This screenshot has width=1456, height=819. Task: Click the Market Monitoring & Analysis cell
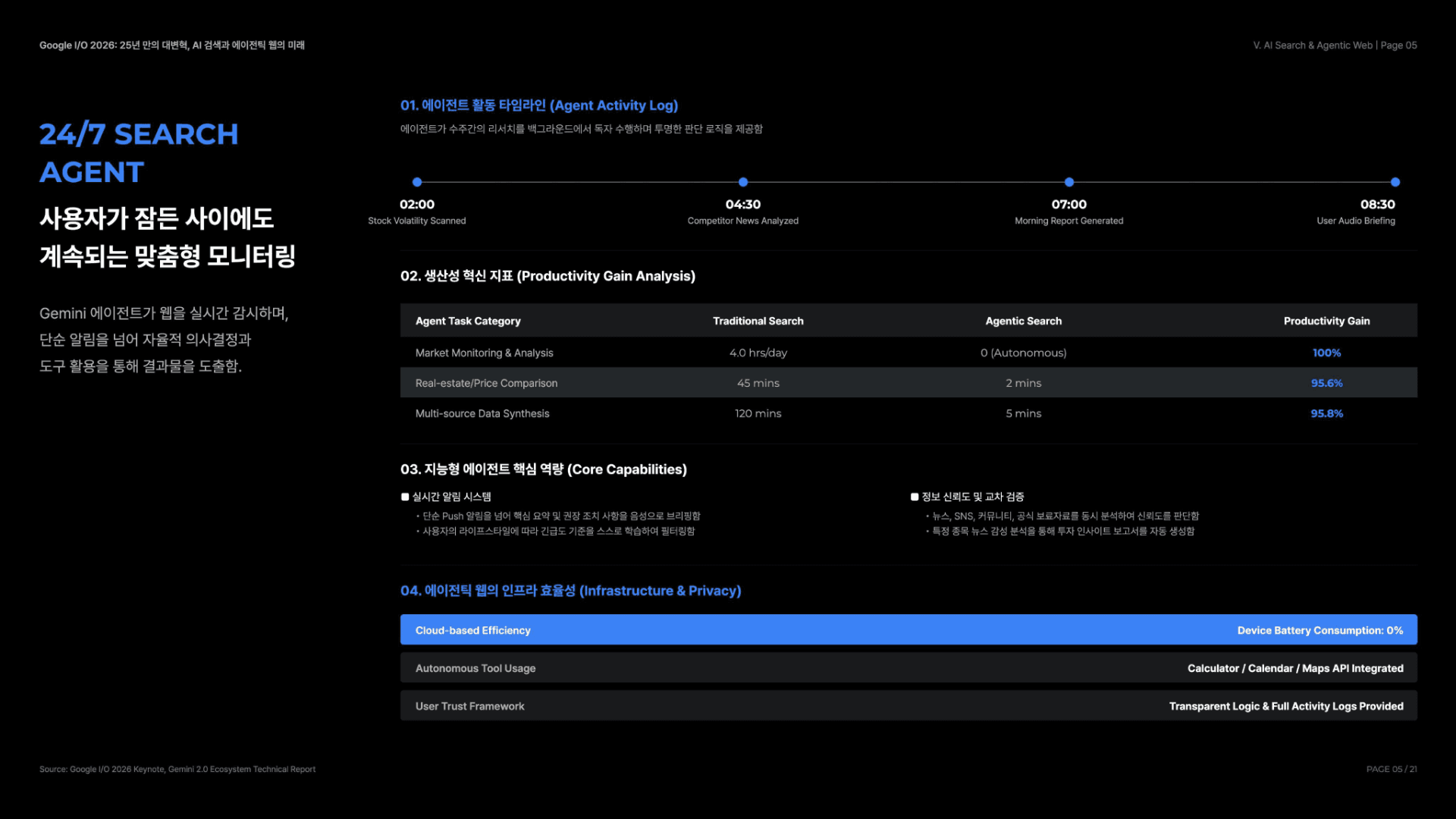click(x=485, y=353)
